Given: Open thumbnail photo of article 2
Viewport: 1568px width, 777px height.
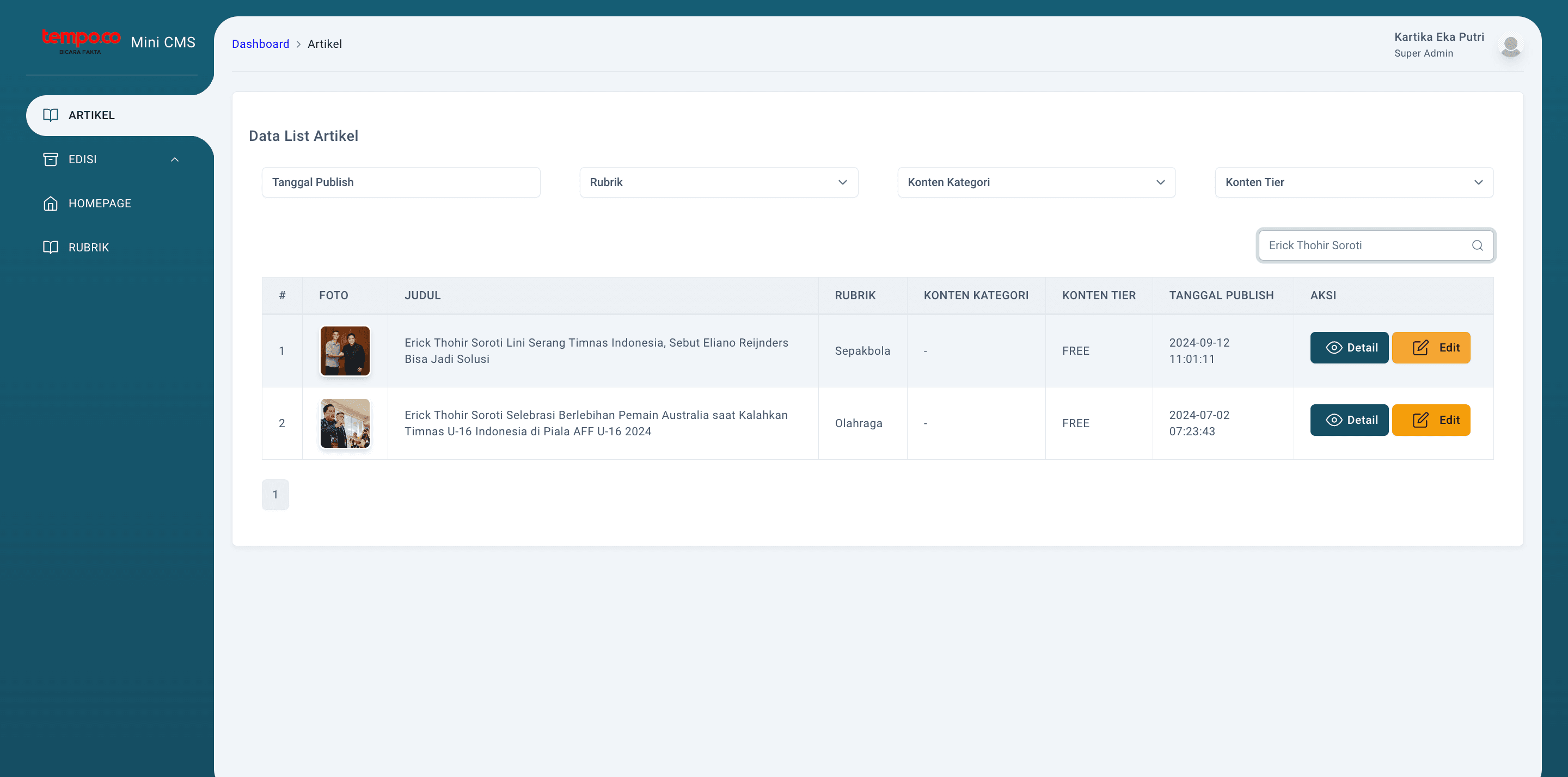Looking at the screenshot, I should [345, 423].
